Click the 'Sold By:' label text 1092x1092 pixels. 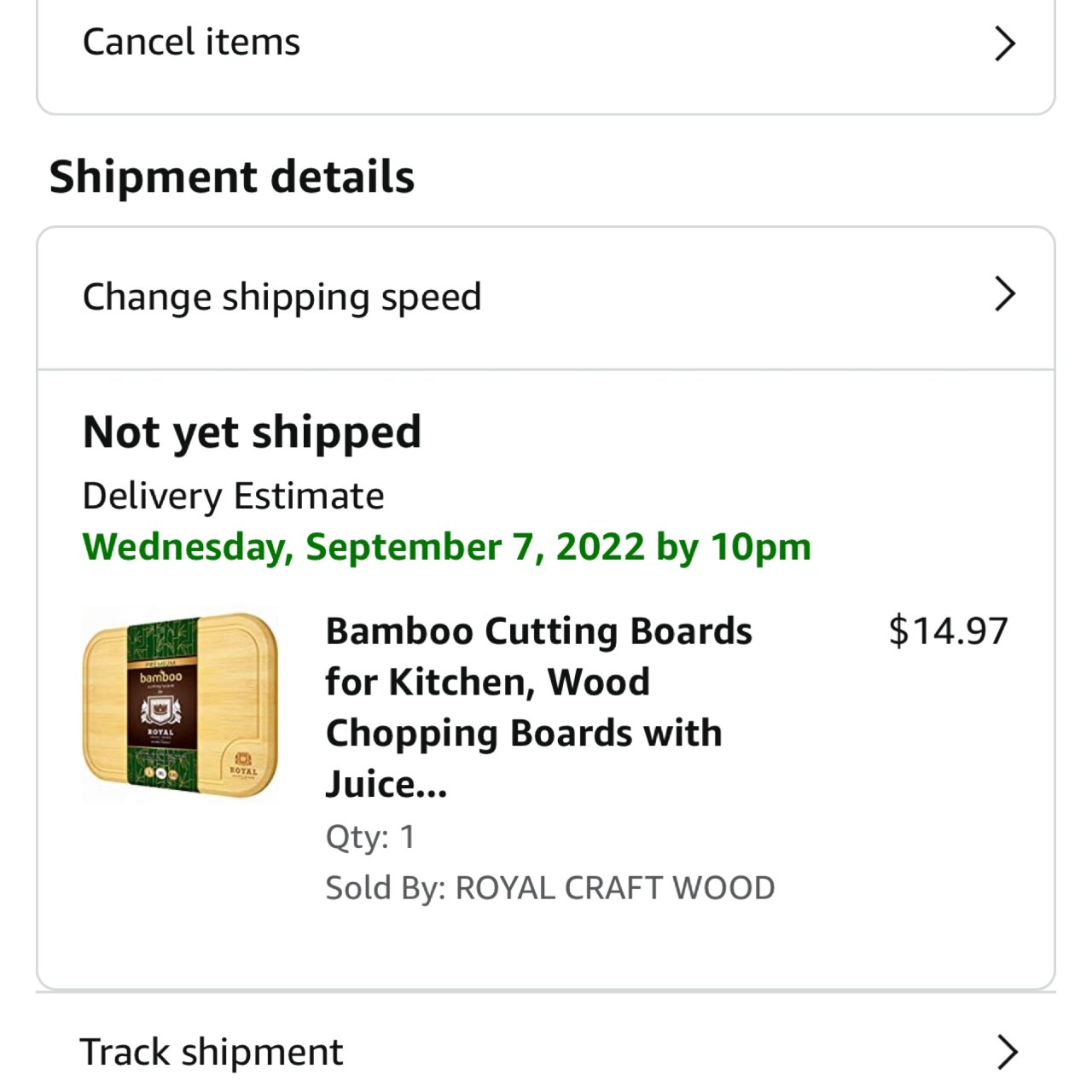386,888
